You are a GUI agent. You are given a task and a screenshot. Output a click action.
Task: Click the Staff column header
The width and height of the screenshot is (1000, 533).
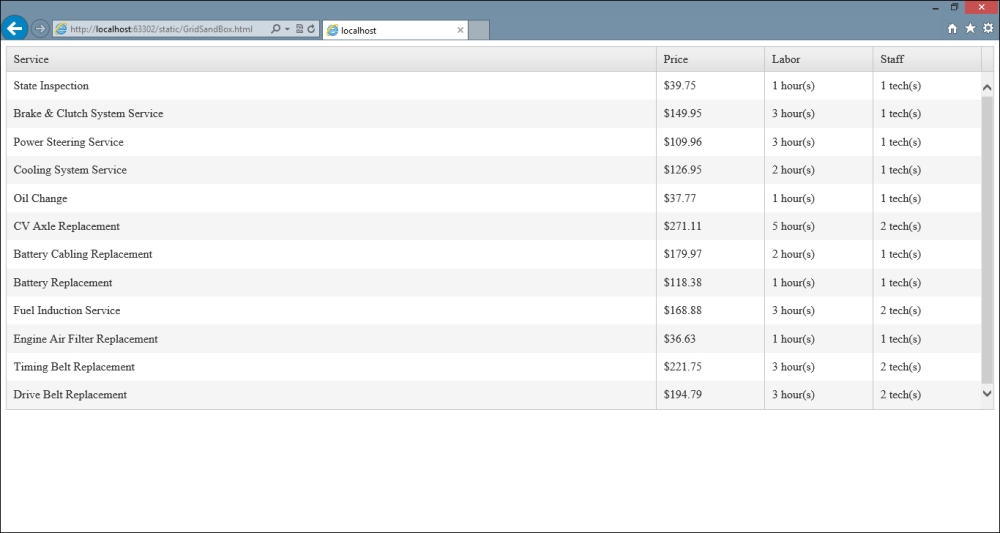coord(927,59)
